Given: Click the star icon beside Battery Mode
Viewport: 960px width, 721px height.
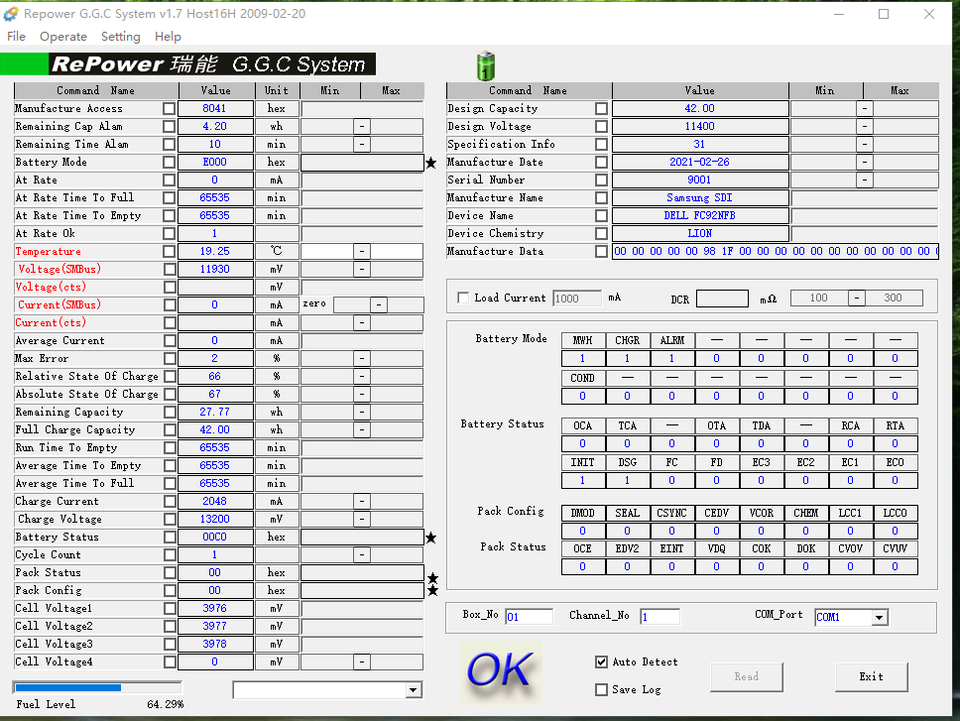Looking at the screenshot, I should tap(431, 162).
